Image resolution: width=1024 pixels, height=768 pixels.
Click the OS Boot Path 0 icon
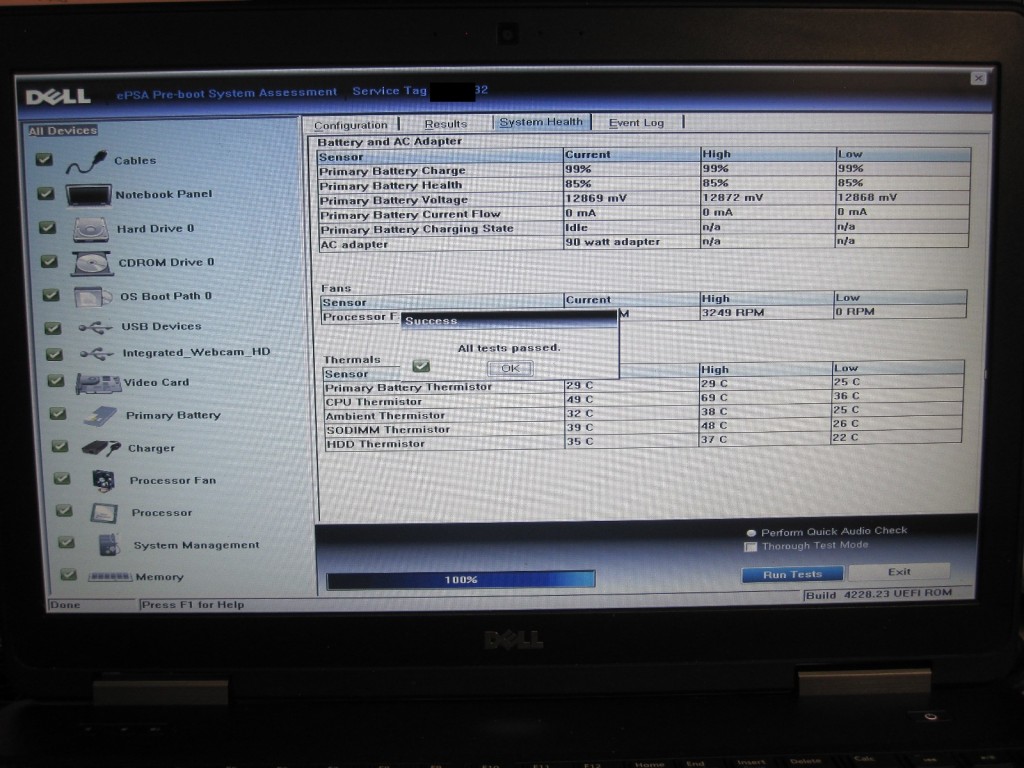[93, 296]
